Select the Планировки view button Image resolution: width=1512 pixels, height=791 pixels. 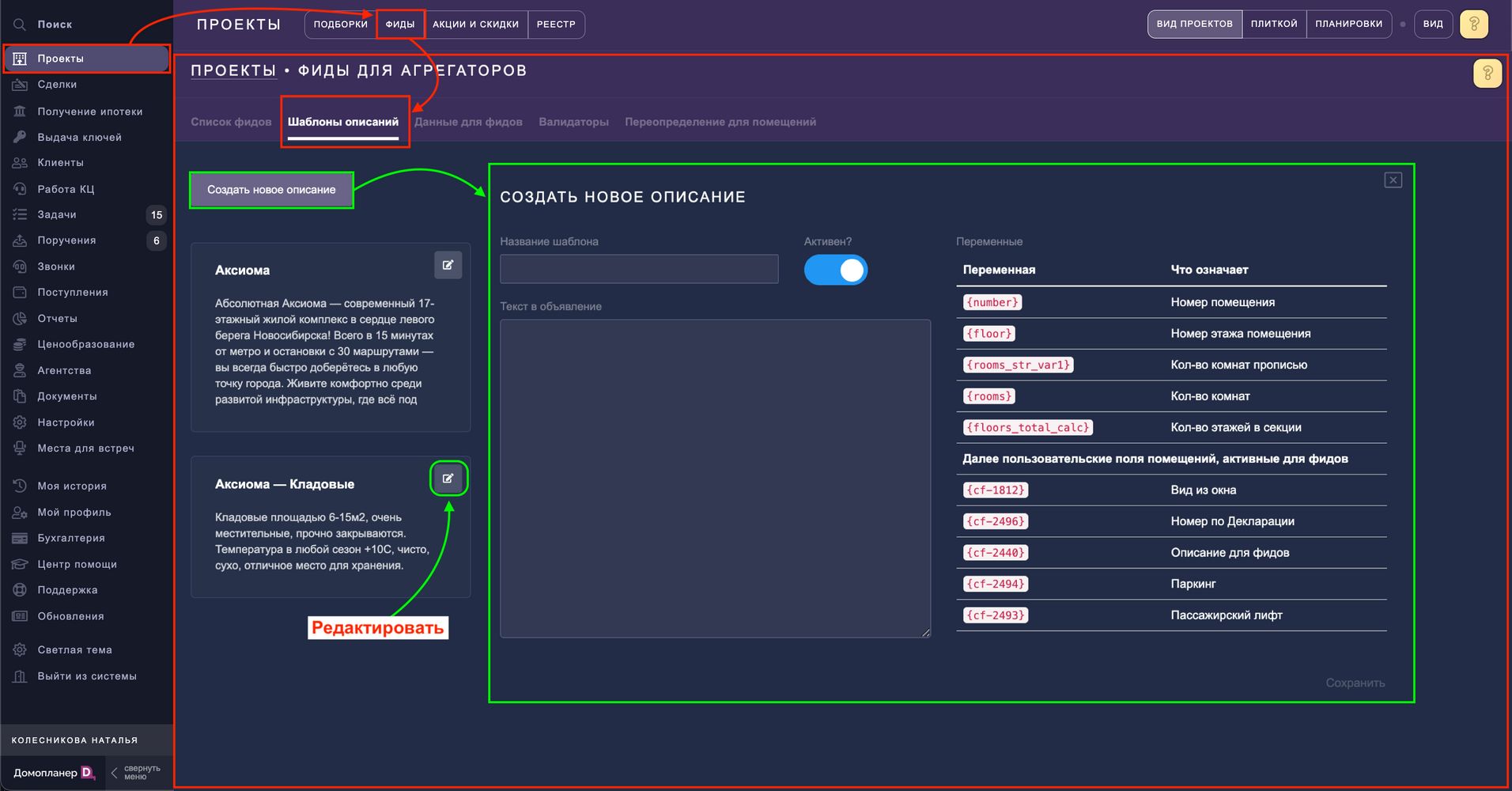pos(1349,25)
